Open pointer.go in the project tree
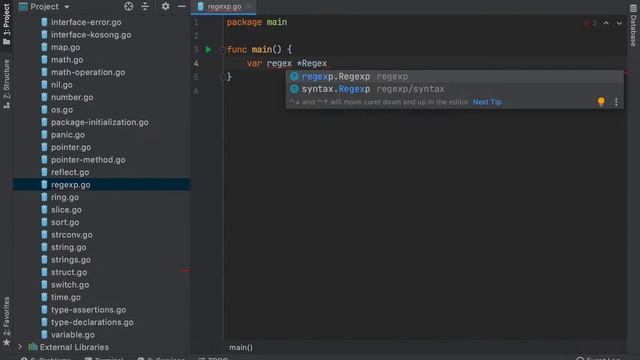 pos(71,147)
